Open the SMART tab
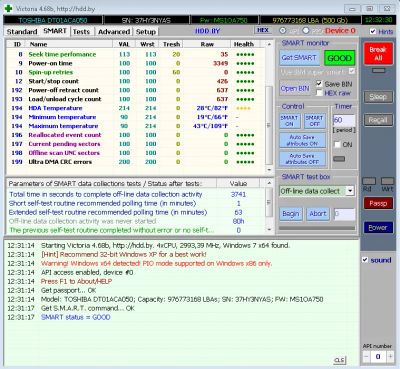The width and height of the screenshot is (400, 369). point(55,31)
